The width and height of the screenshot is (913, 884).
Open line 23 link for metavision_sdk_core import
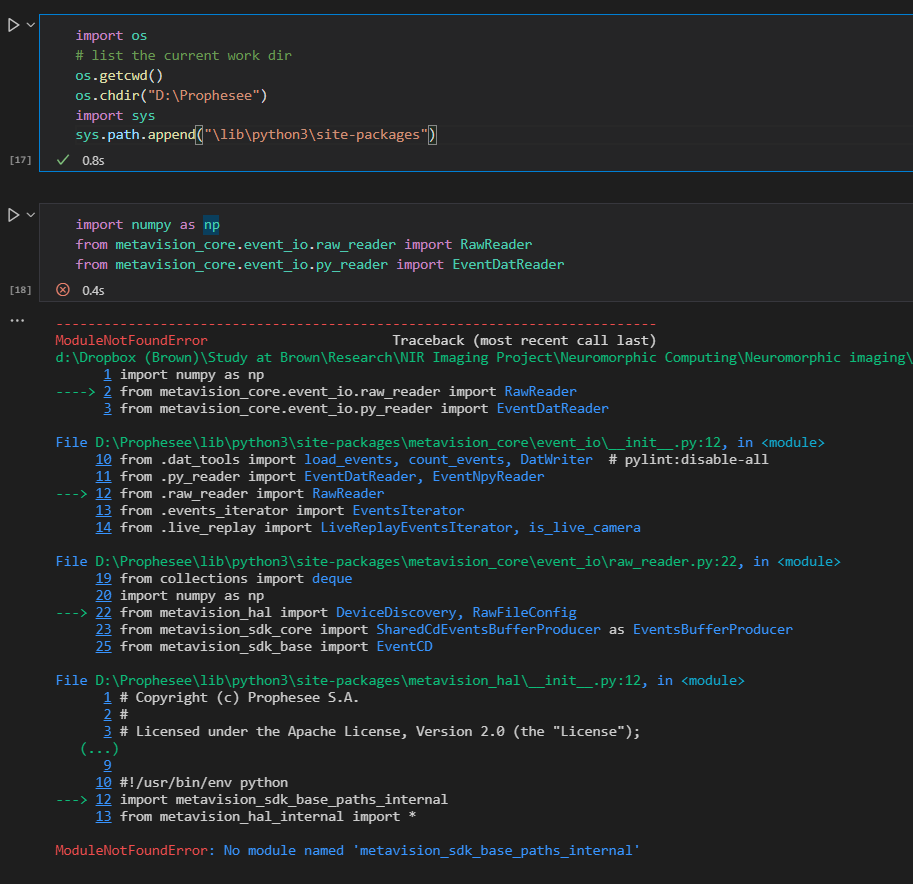point(104,629)
